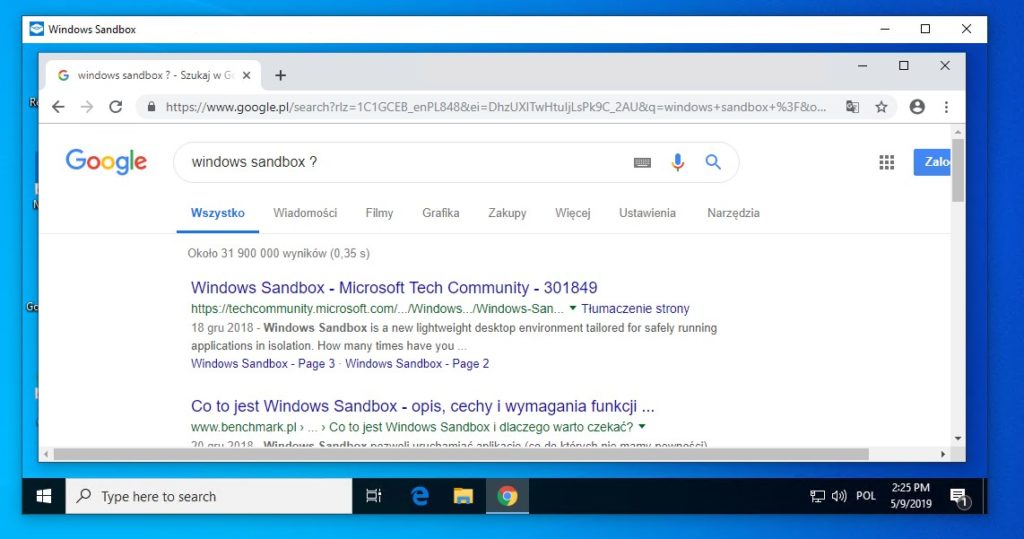Open Windows Start menu

(44, 497)
